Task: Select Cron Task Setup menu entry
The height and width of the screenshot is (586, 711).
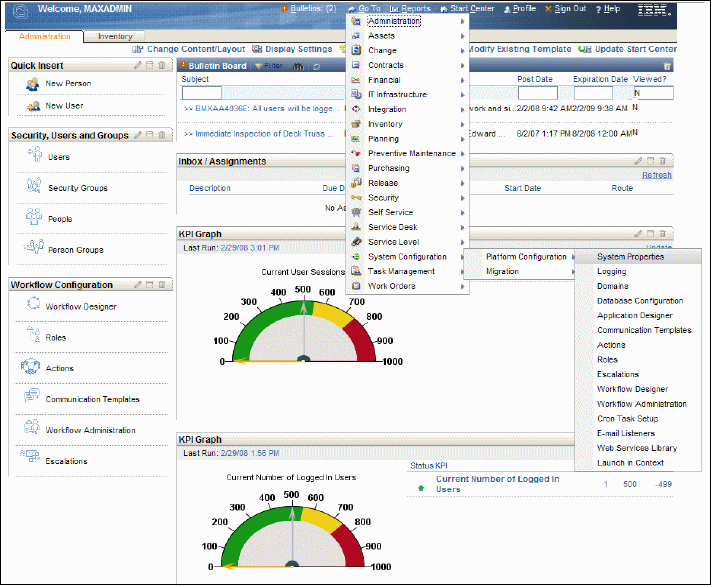Action: coord(628,419)
